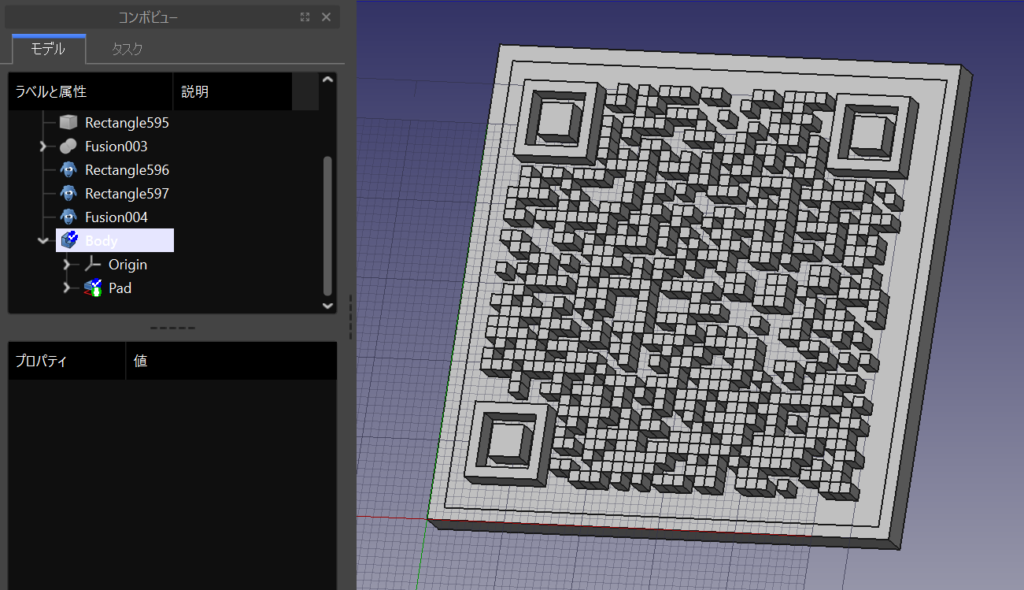Viewport: 1024px width, 590px height.
Task: Click the tree scrollbar up arrow
Action: click(328, 80)
